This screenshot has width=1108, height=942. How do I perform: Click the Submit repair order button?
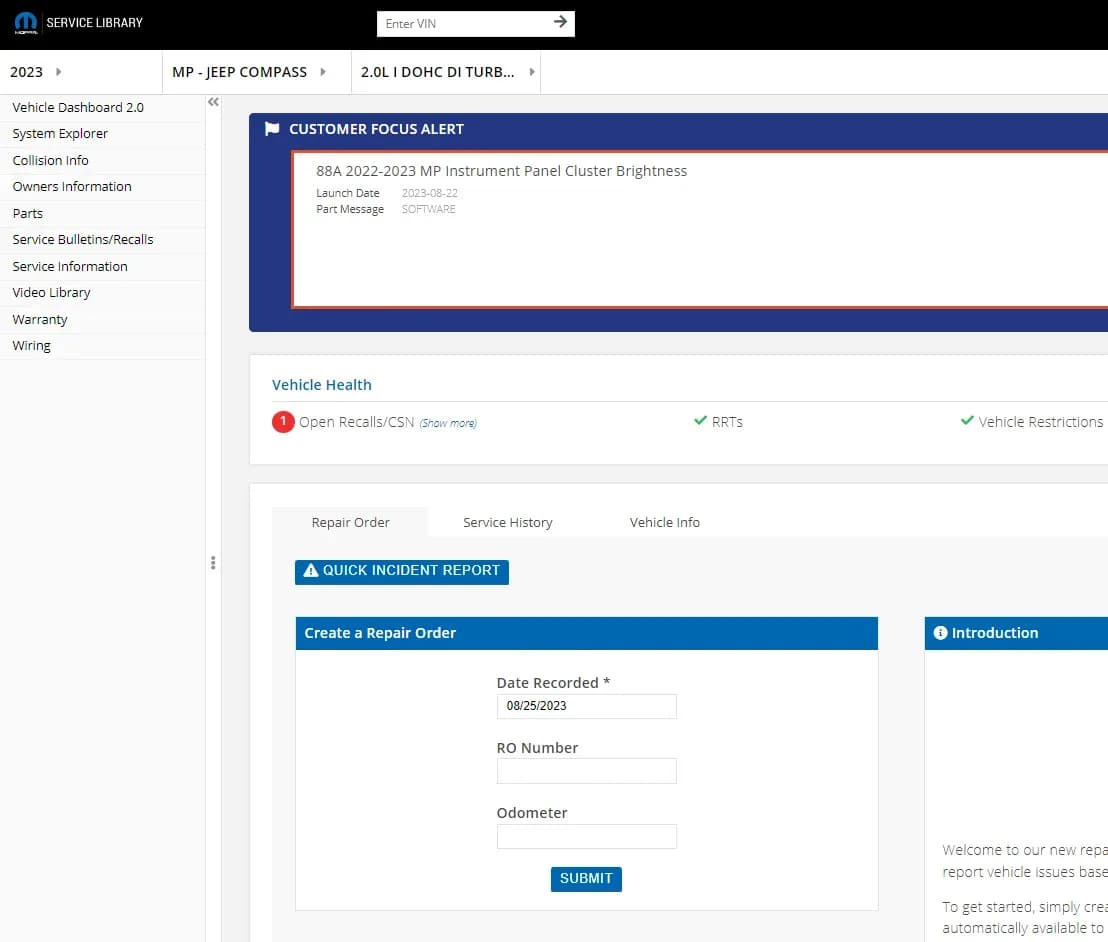click(x=586, y=878)
